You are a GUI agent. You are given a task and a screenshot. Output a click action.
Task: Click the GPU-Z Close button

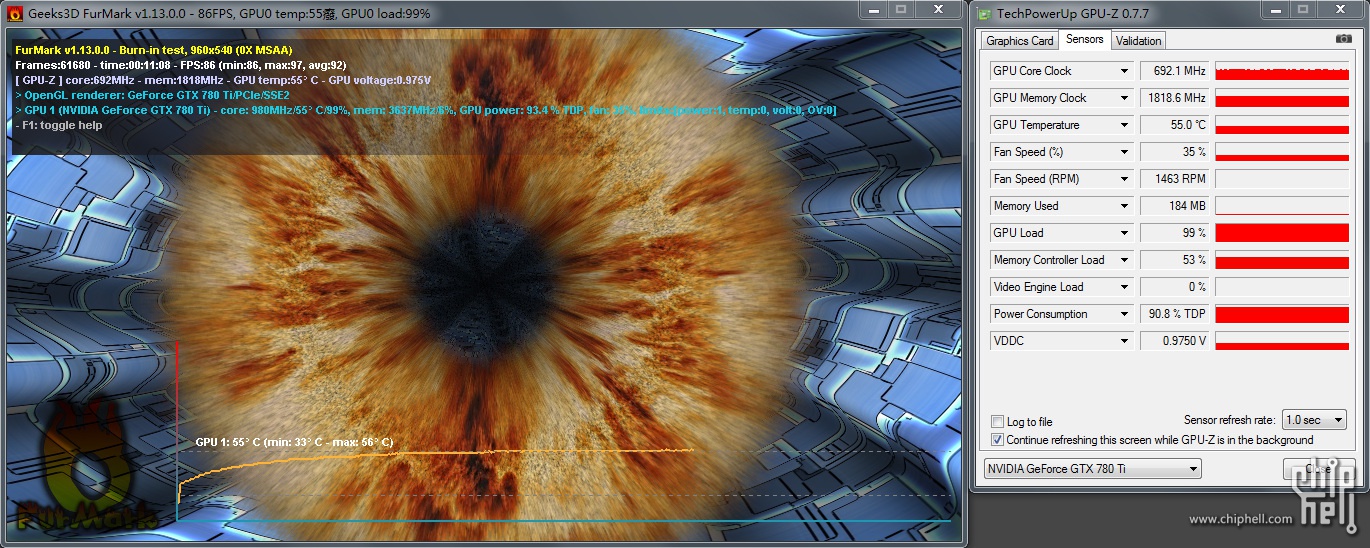(x=1318, y=469)
